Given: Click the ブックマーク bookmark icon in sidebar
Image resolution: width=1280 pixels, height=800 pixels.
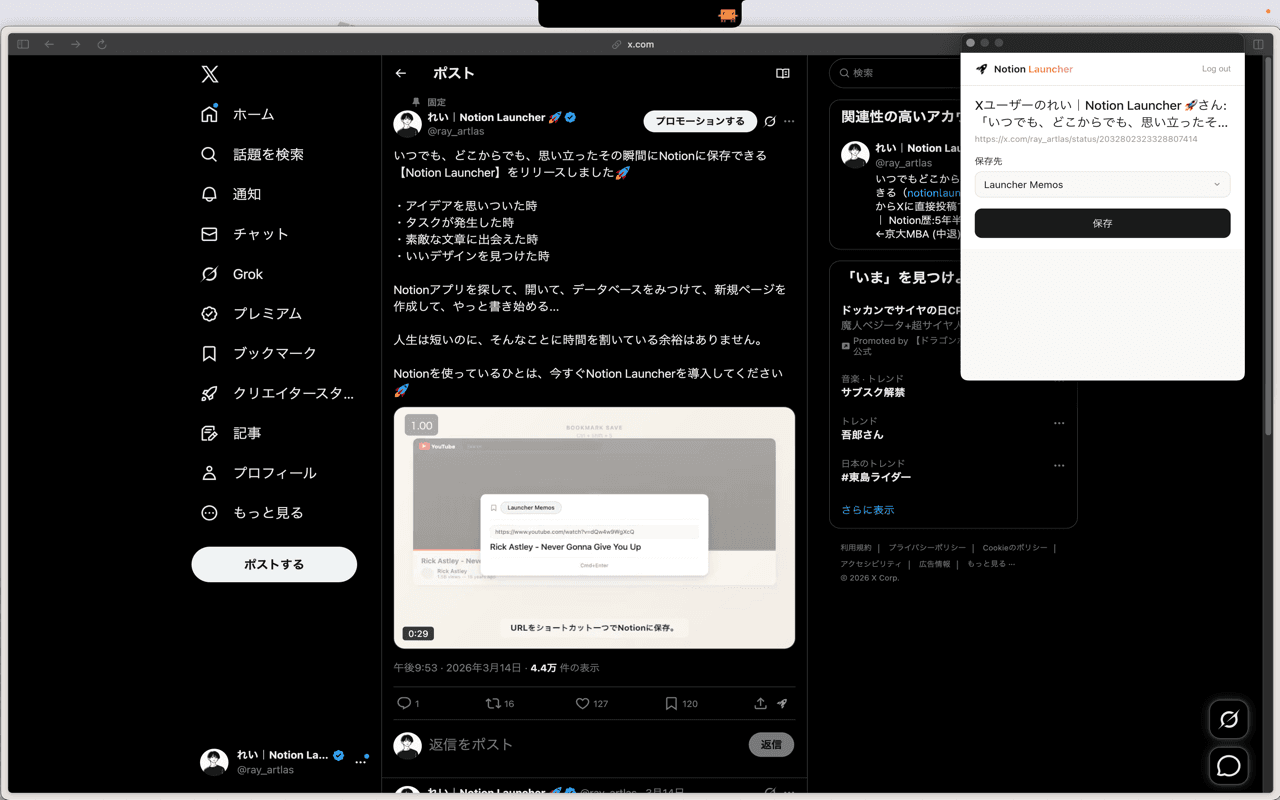Looking at the screenshot, I should pos(209,353).
